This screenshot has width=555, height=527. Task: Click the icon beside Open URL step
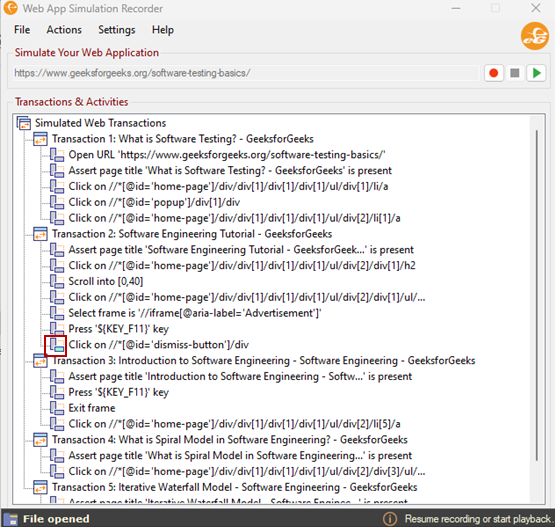[57, 155]
